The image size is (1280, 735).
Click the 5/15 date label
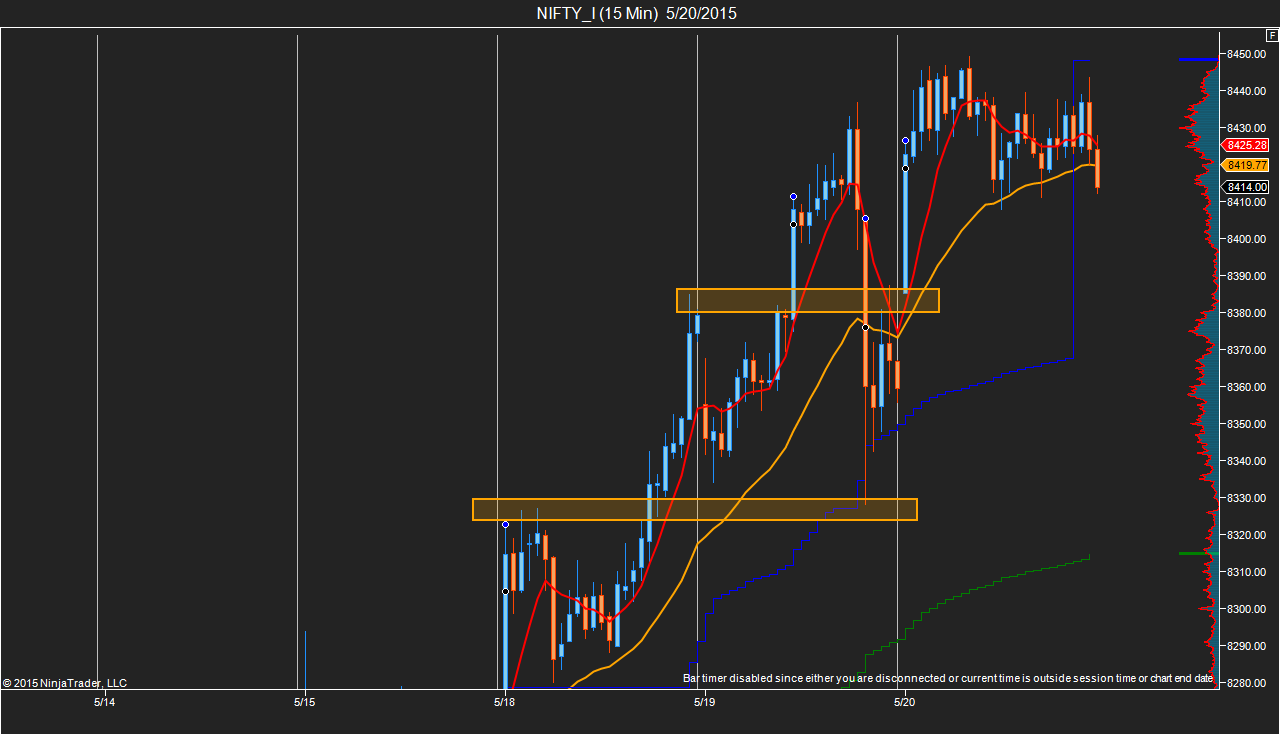click(304, 703)
